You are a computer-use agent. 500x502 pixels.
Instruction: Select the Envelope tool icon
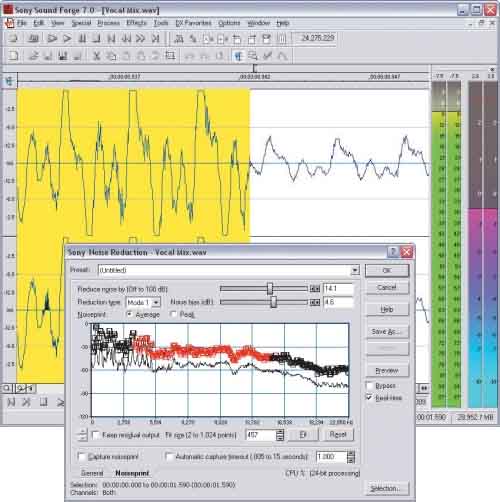(282, 56)
